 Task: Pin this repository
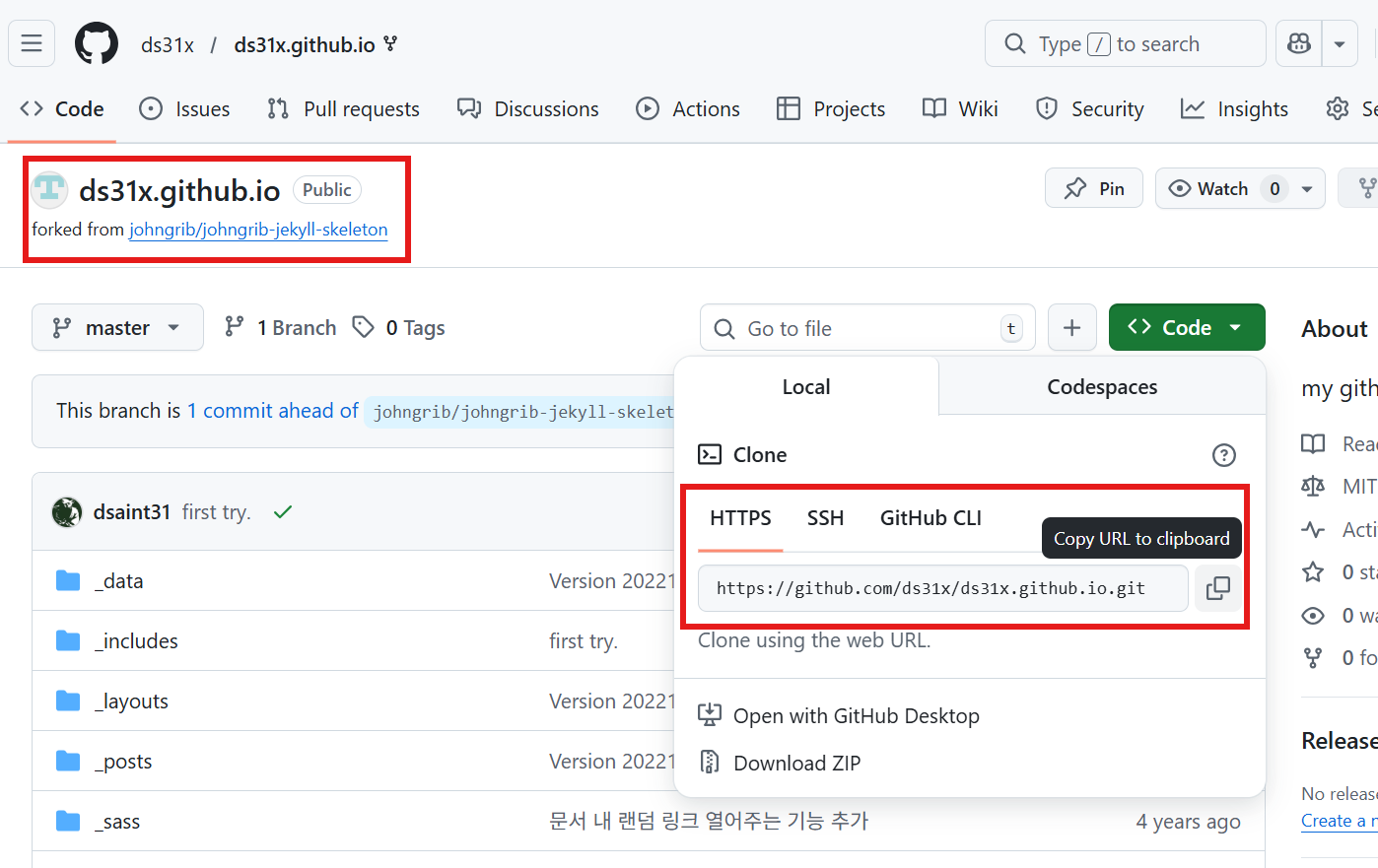[1094, 188]
